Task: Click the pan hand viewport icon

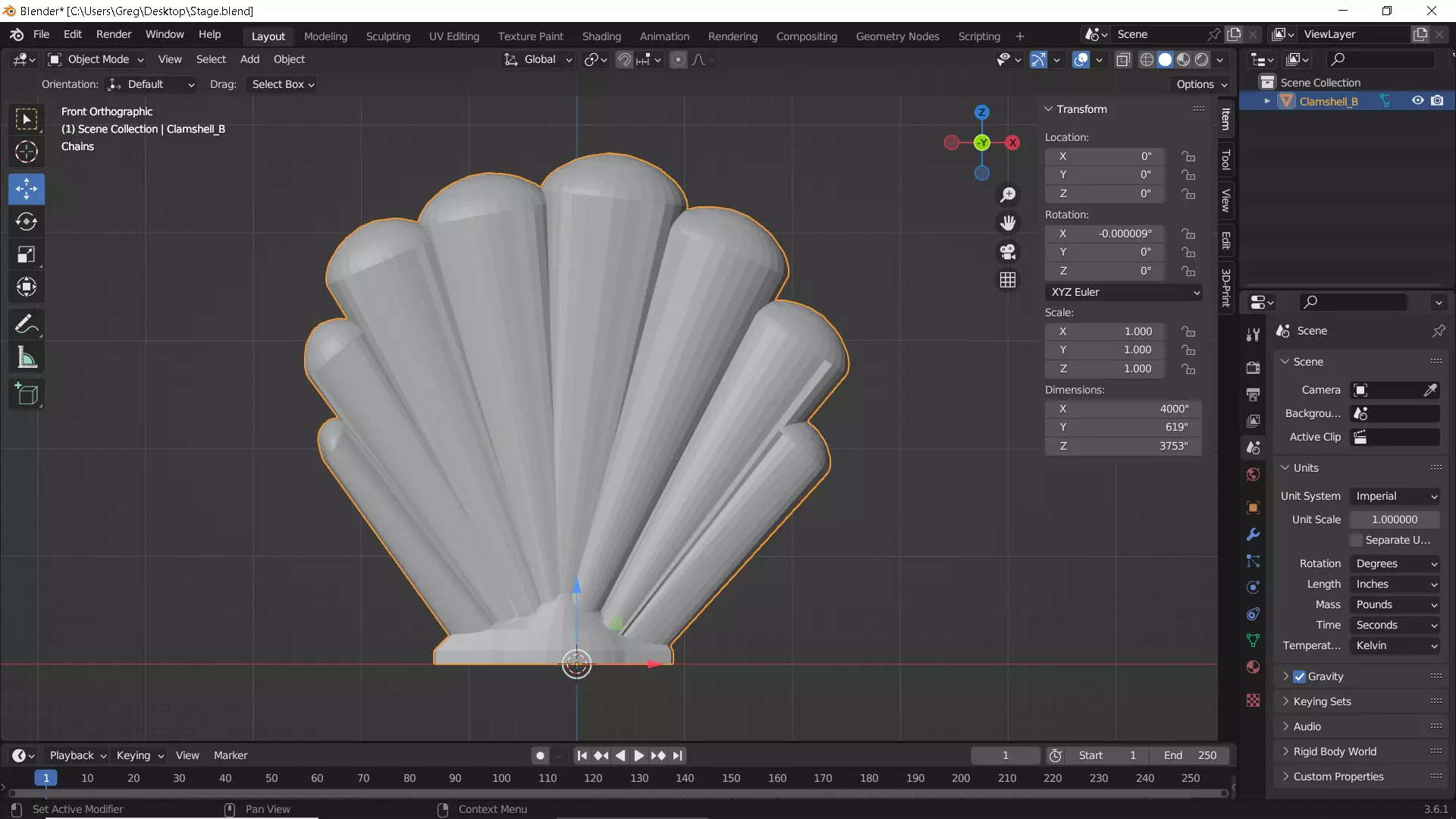Action: [1008, 223]
